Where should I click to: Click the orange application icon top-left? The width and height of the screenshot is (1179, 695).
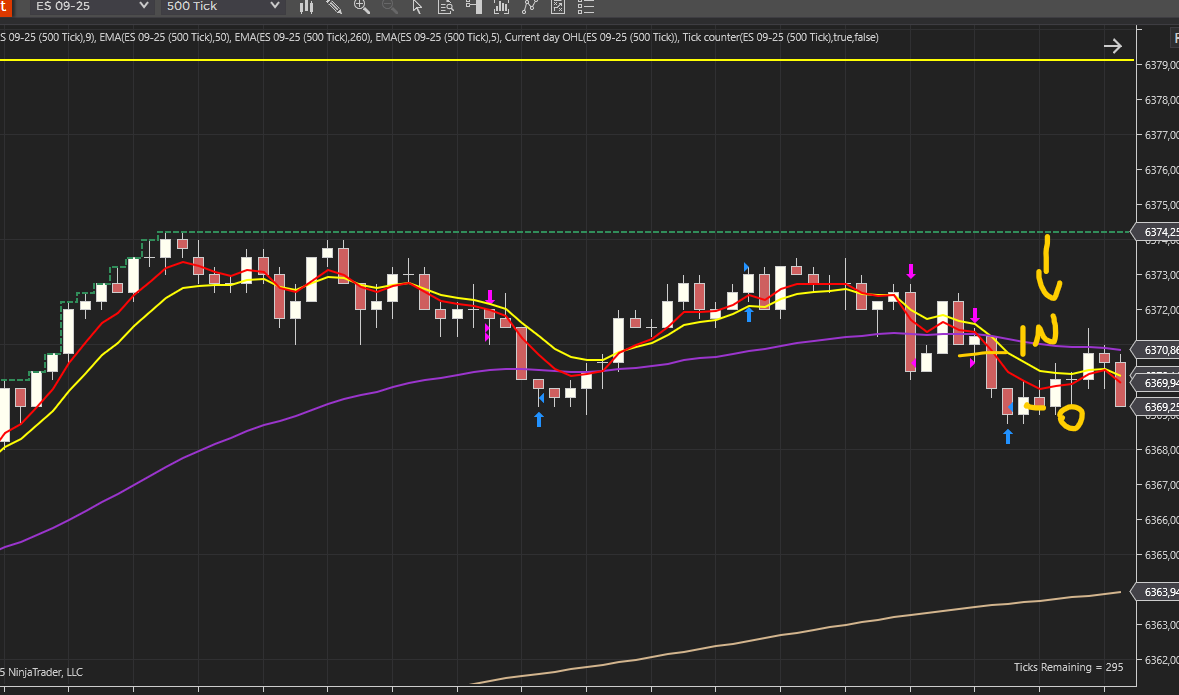[5, 6]
